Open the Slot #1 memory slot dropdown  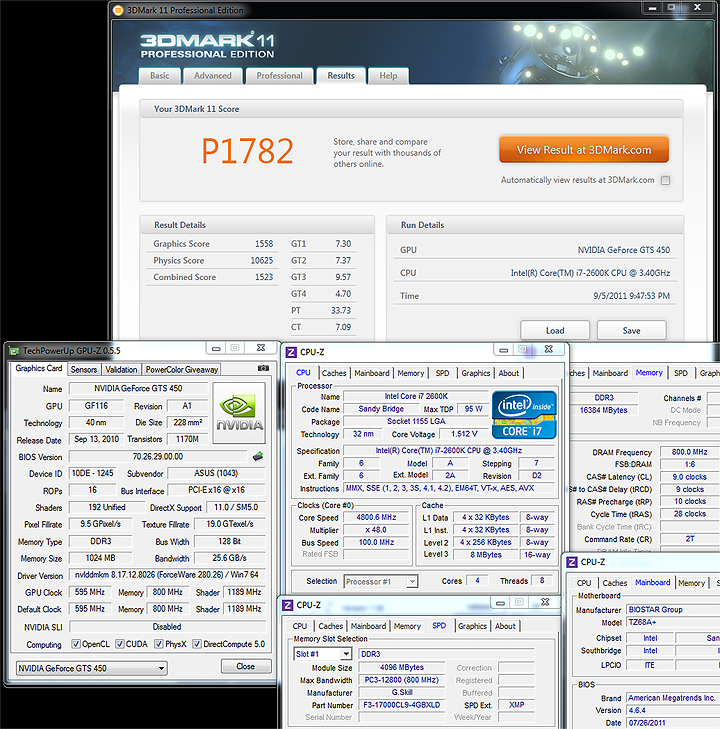tap(323, 654)
